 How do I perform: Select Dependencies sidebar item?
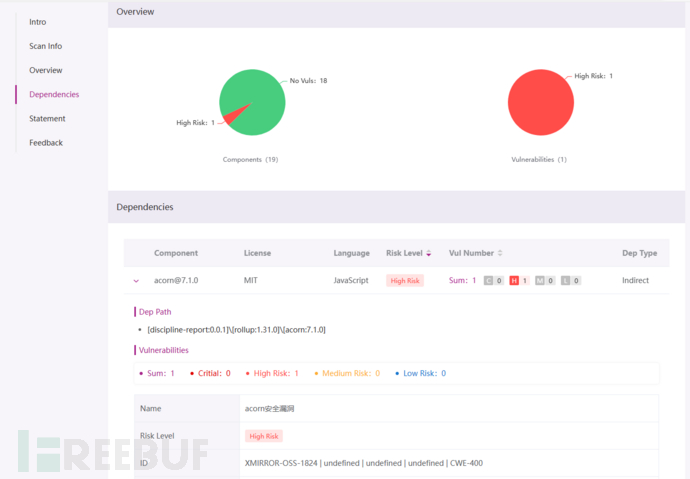pyautogui.click(x=54, y=95)
